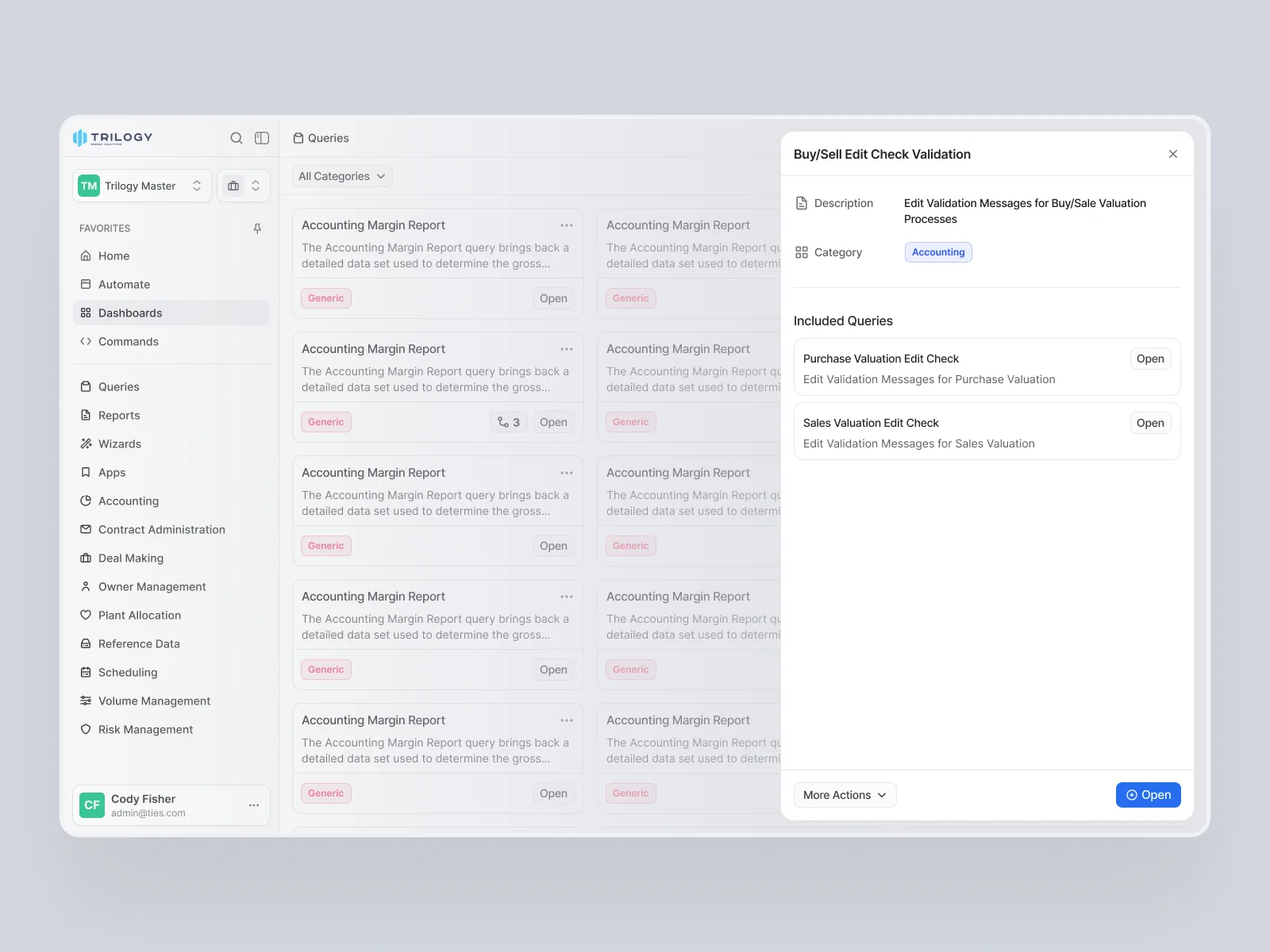
Task: Go to Home in favorites
Action: pyautogui.click(x=171, y=255)
